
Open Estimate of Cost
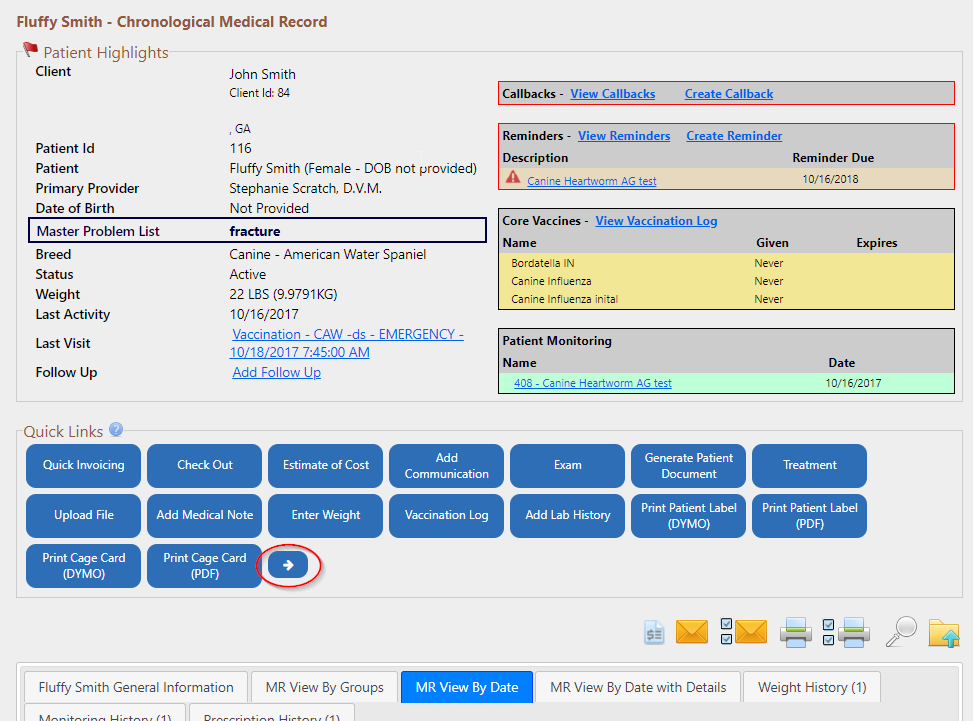[325, 465]
